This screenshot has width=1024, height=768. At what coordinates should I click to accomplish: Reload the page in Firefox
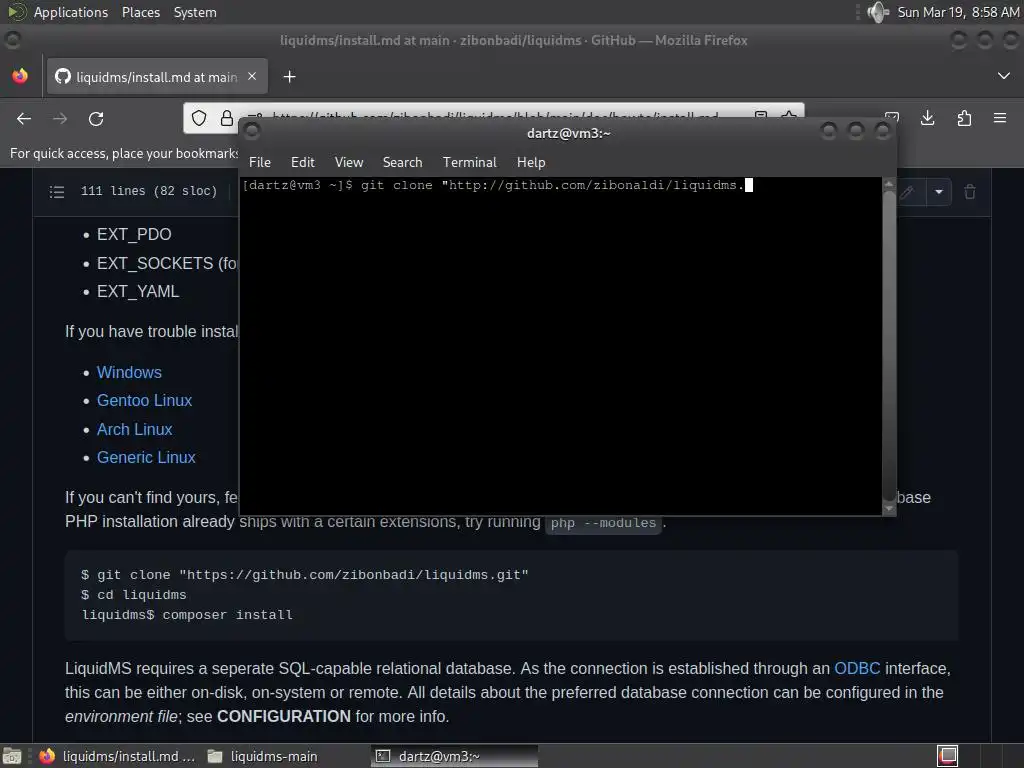coord(96,119)
